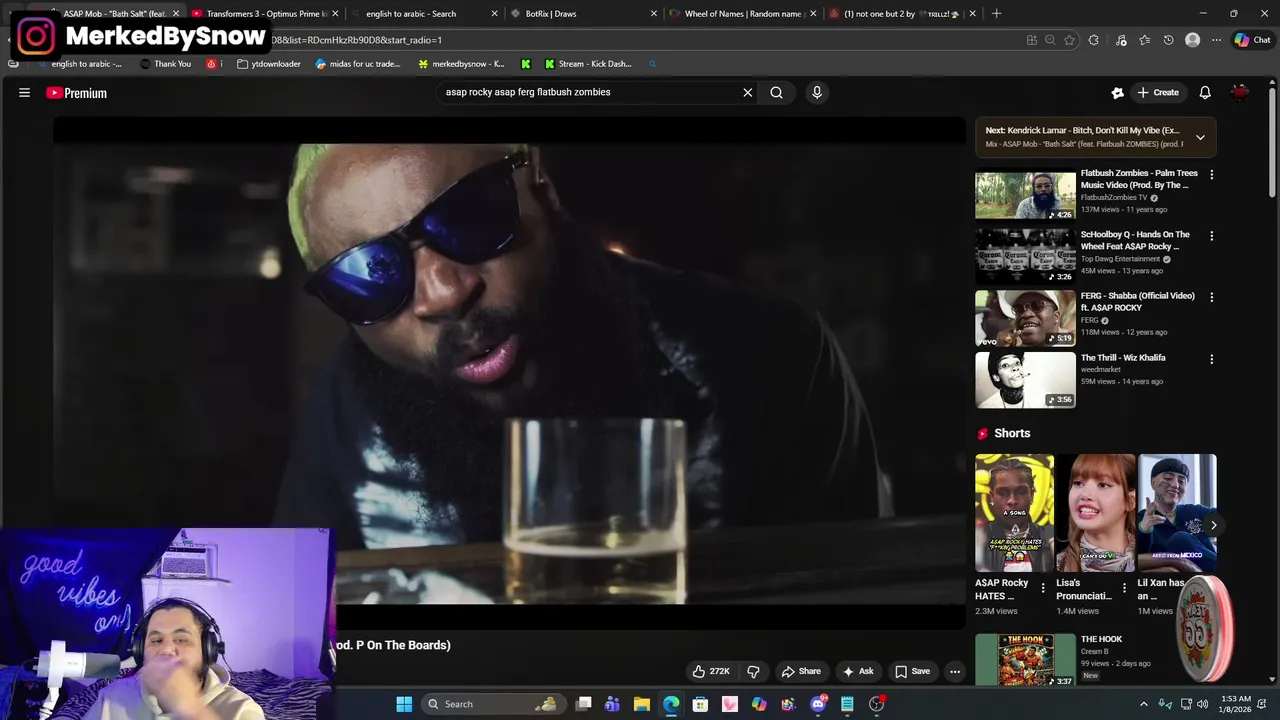The image size is (1280, 720).
Task: Expand the Next up mix playlist panel
Action: [1200, 137]
